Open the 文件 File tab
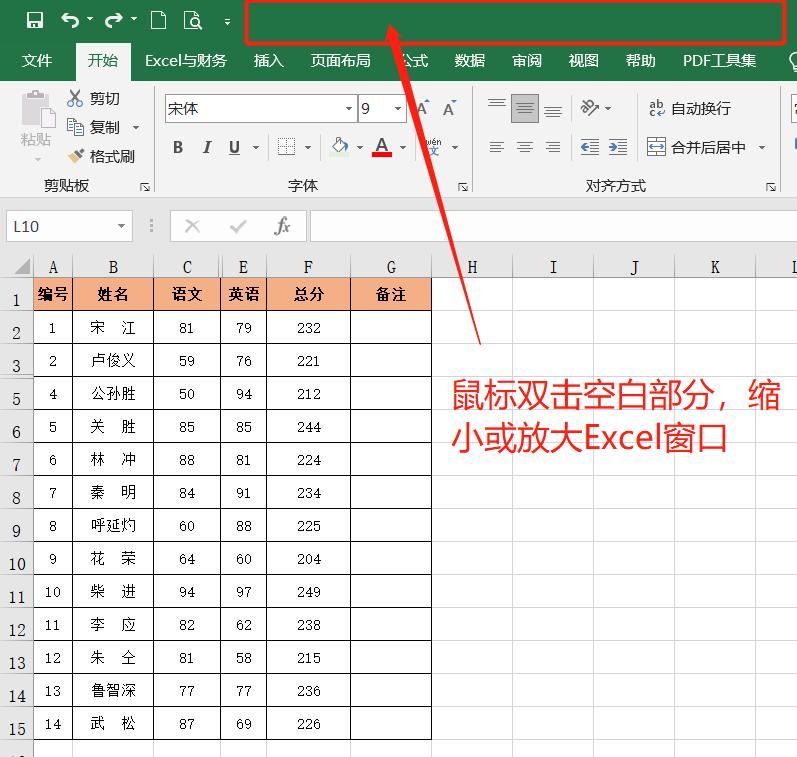Viewport: 797px width, 757px height. pyautogui.click(x=37, y=60)
